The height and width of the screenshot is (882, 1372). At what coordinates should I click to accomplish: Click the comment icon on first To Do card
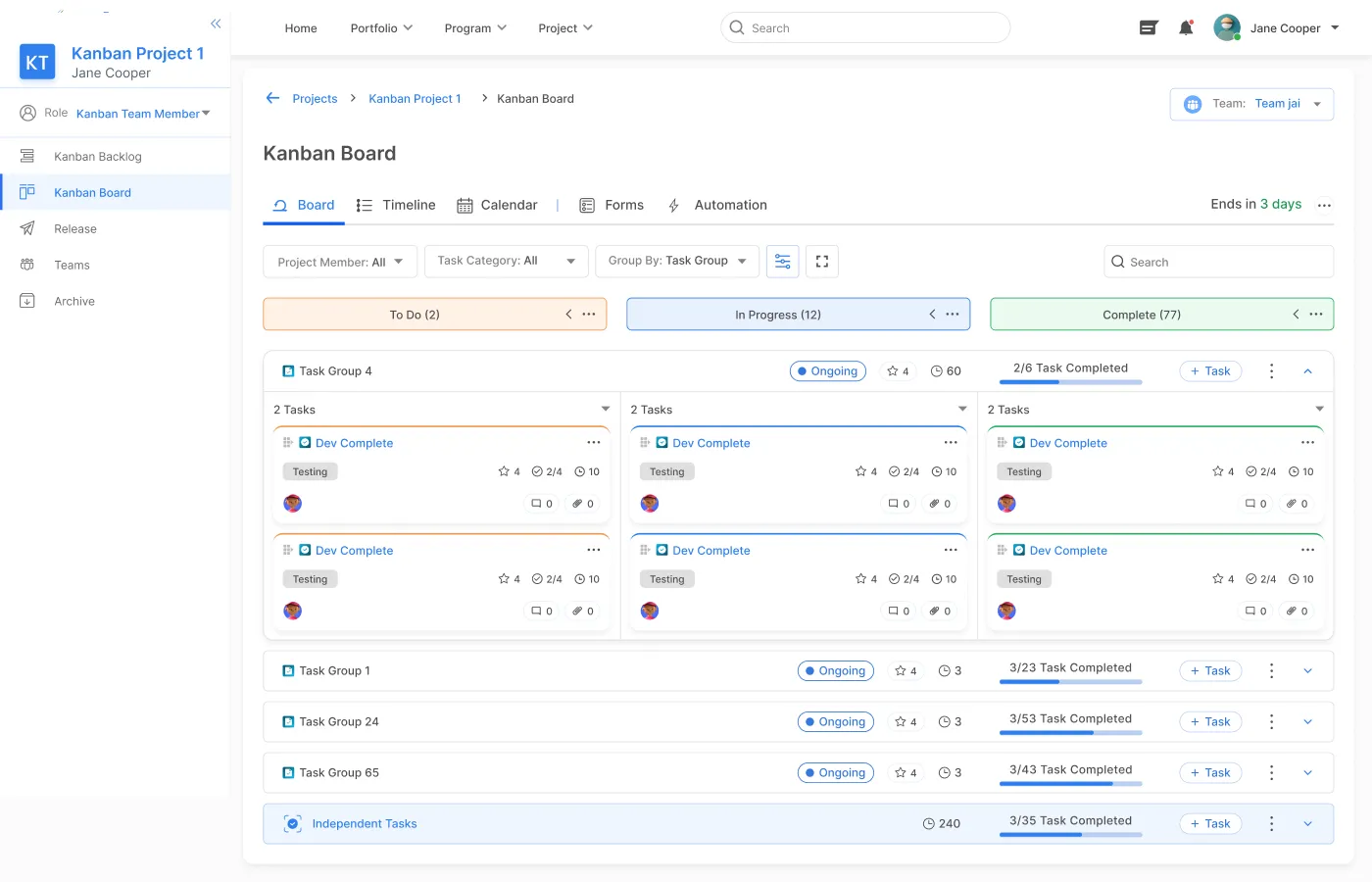(536, 504)
